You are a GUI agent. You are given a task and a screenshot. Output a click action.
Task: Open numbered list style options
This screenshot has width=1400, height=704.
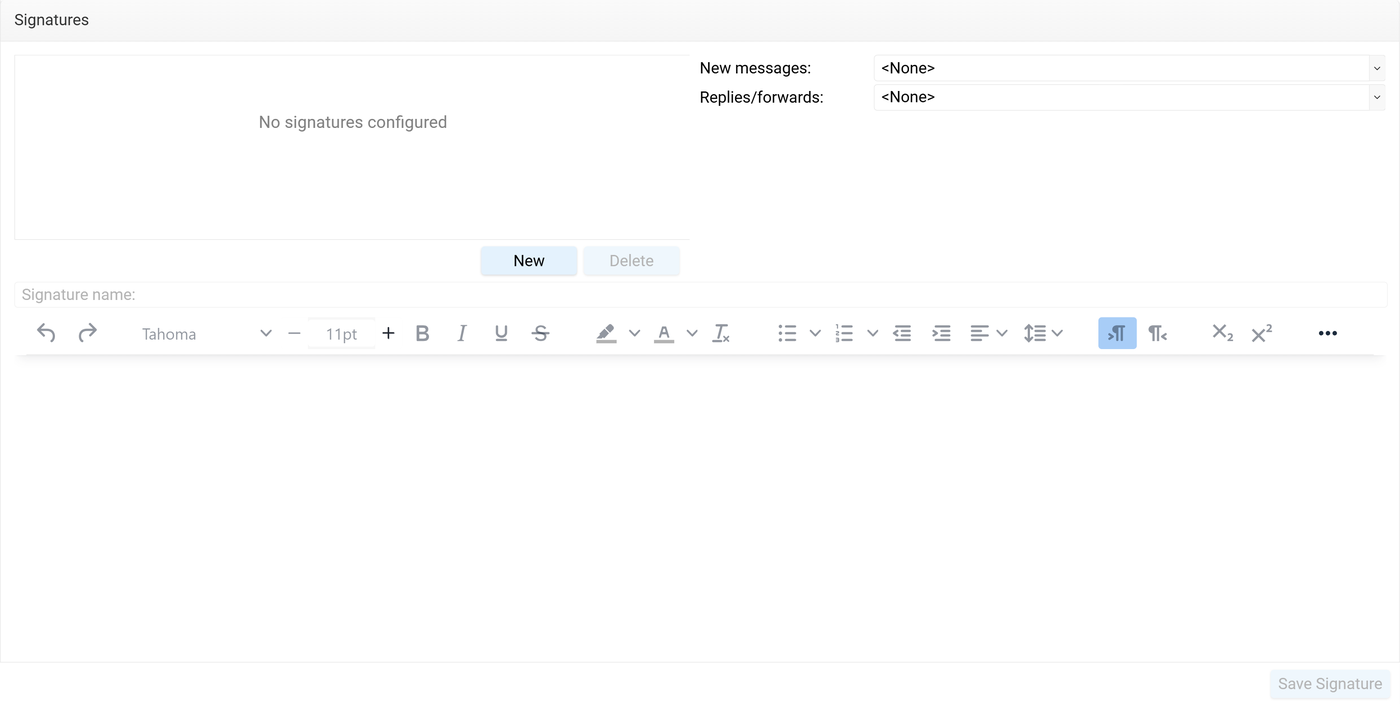(872, 333)
